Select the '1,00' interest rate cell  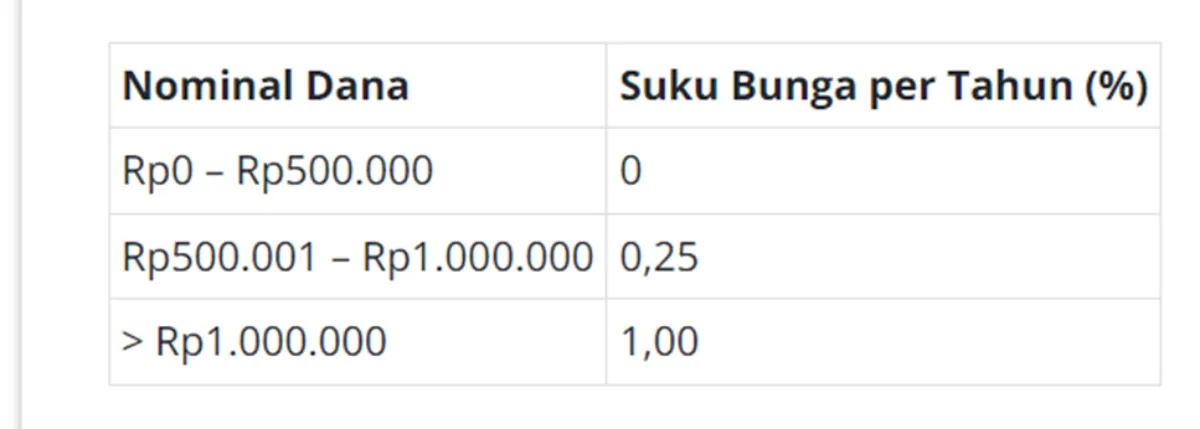coord(883,342)
